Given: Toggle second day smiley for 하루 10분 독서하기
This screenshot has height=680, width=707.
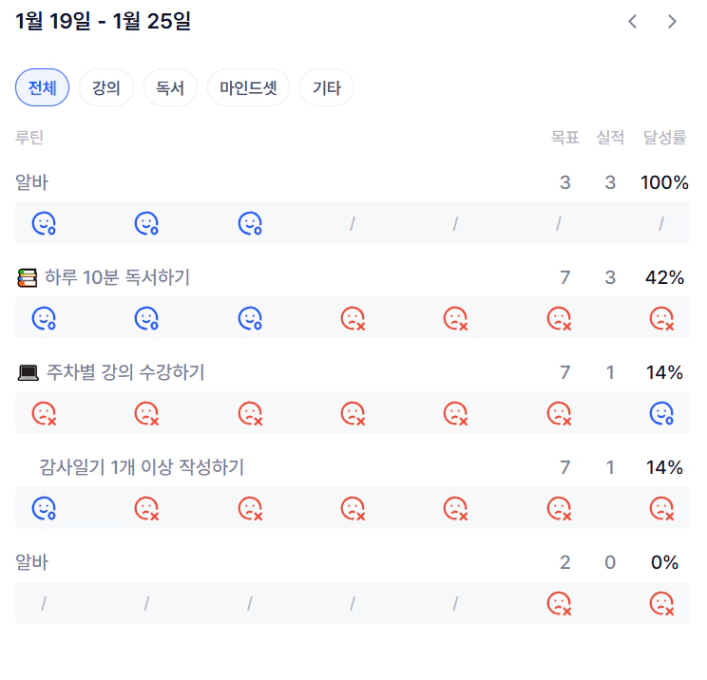Looking at the screenshot, I should click(147, 319).
